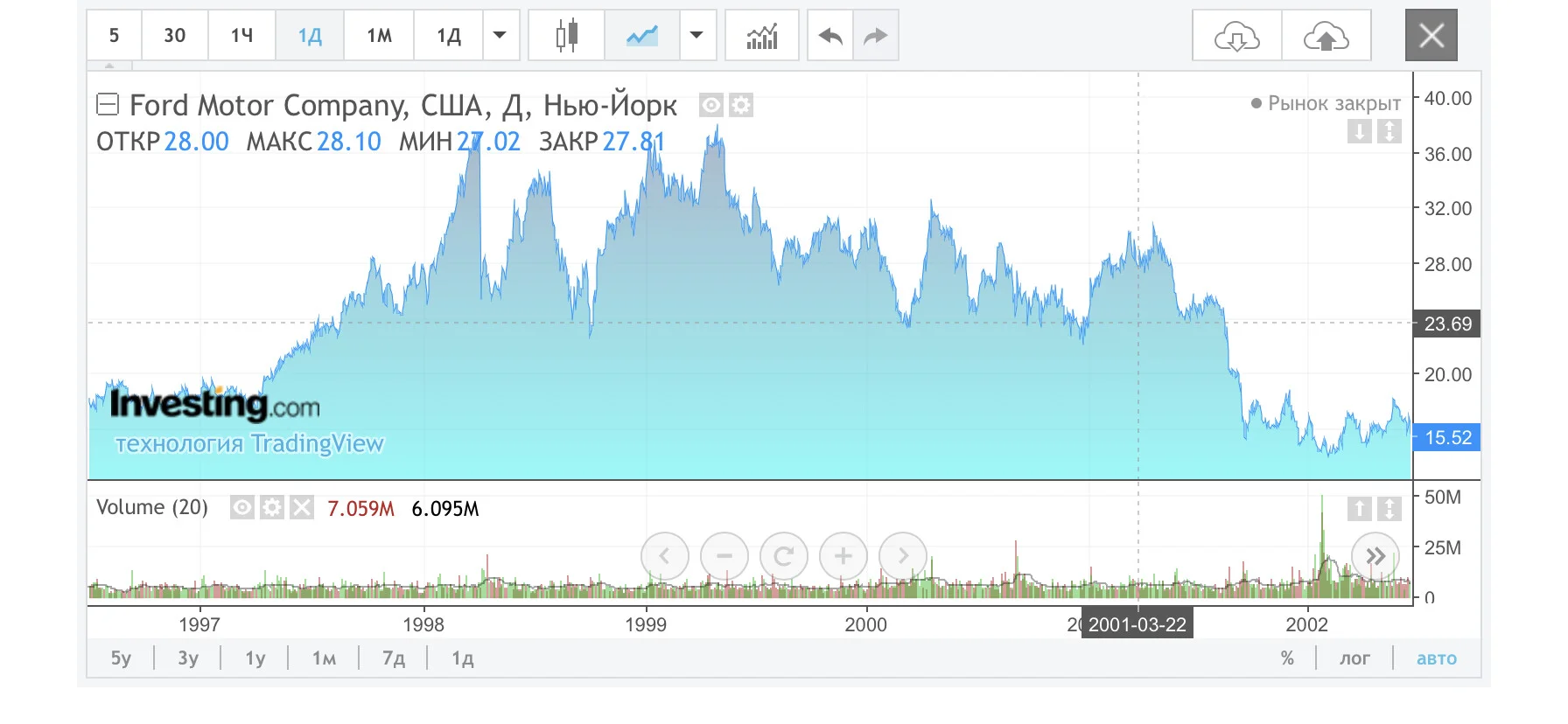This screenshot has height=724, width=1568.
Task: Click the undo arrow
Action: click(x=830, y=36)
